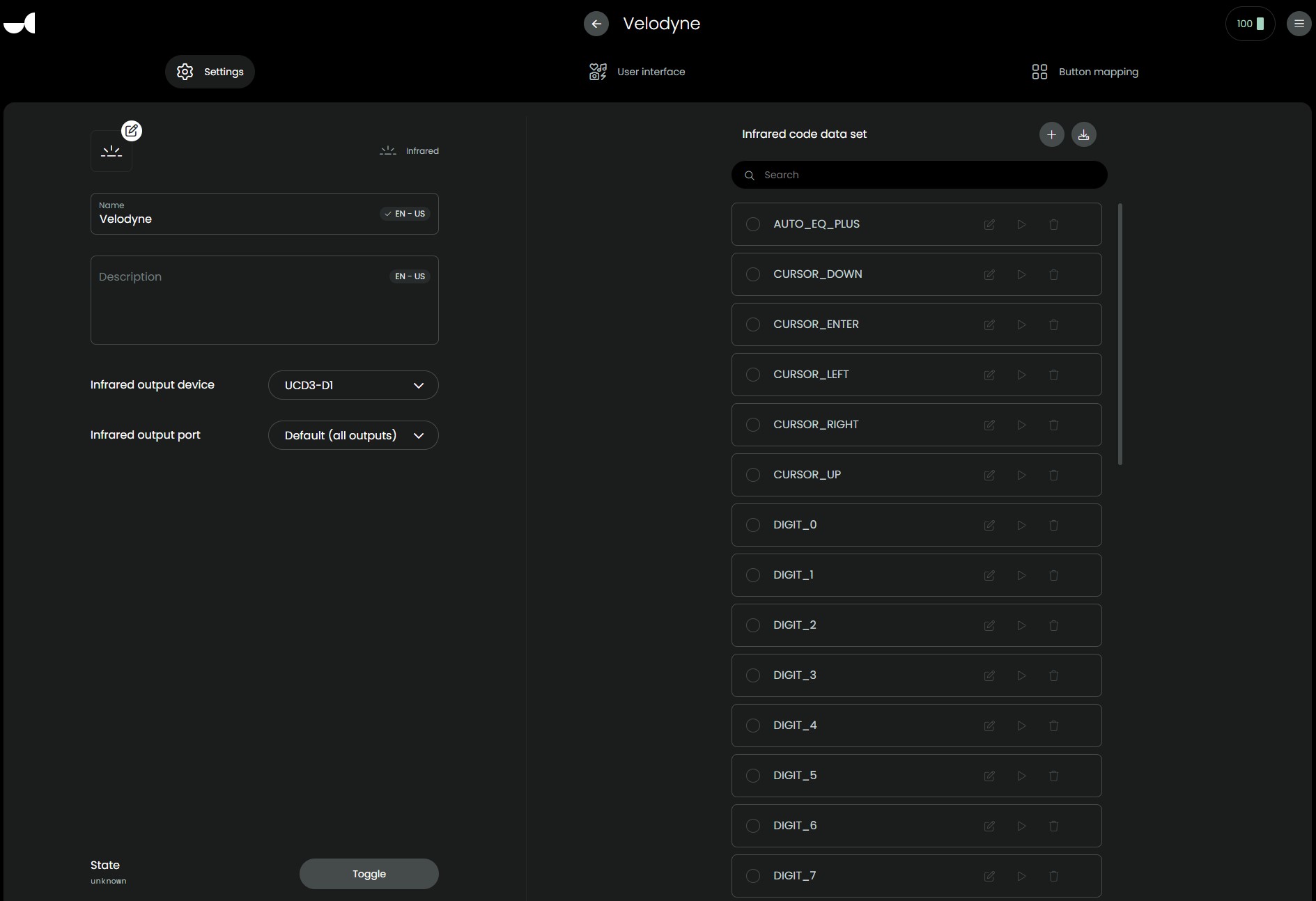
Task: Open the Button mapping tab
Action: [1085, 72]
